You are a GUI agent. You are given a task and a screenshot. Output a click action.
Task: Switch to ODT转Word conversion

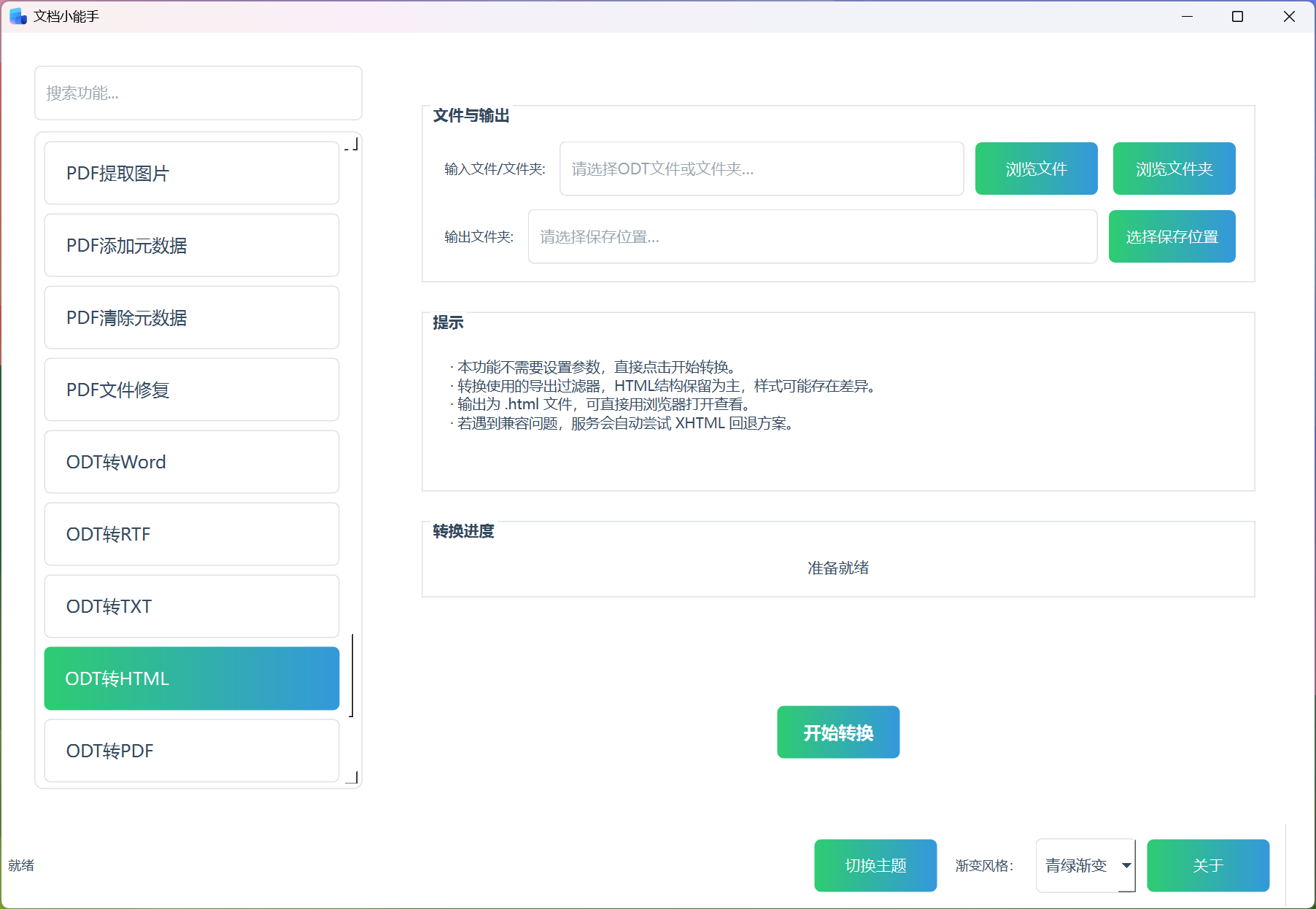pos(191,462)
